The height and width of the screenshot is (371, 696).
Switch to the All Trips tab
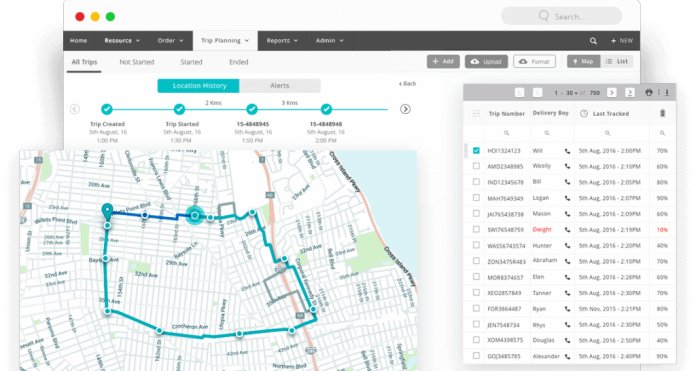[84, 62]
